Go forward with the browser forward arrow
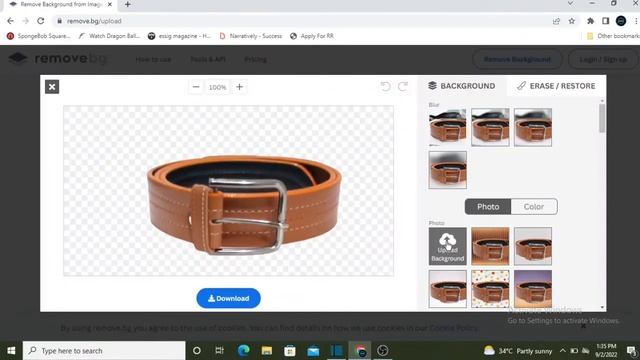Viewport: 640px width, 360px height. coord(25,21)
